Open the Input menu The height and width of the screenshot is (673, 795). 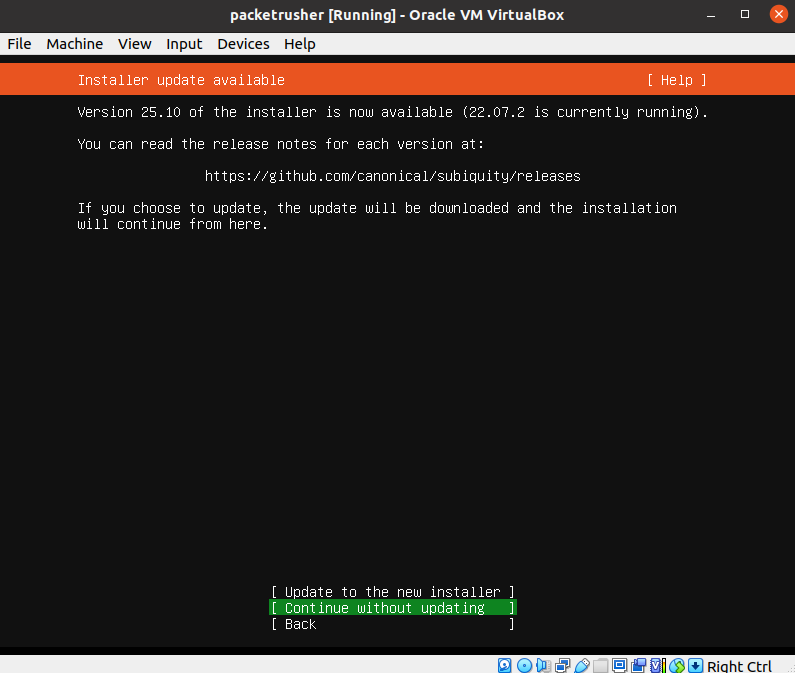[x=184, y=44]
